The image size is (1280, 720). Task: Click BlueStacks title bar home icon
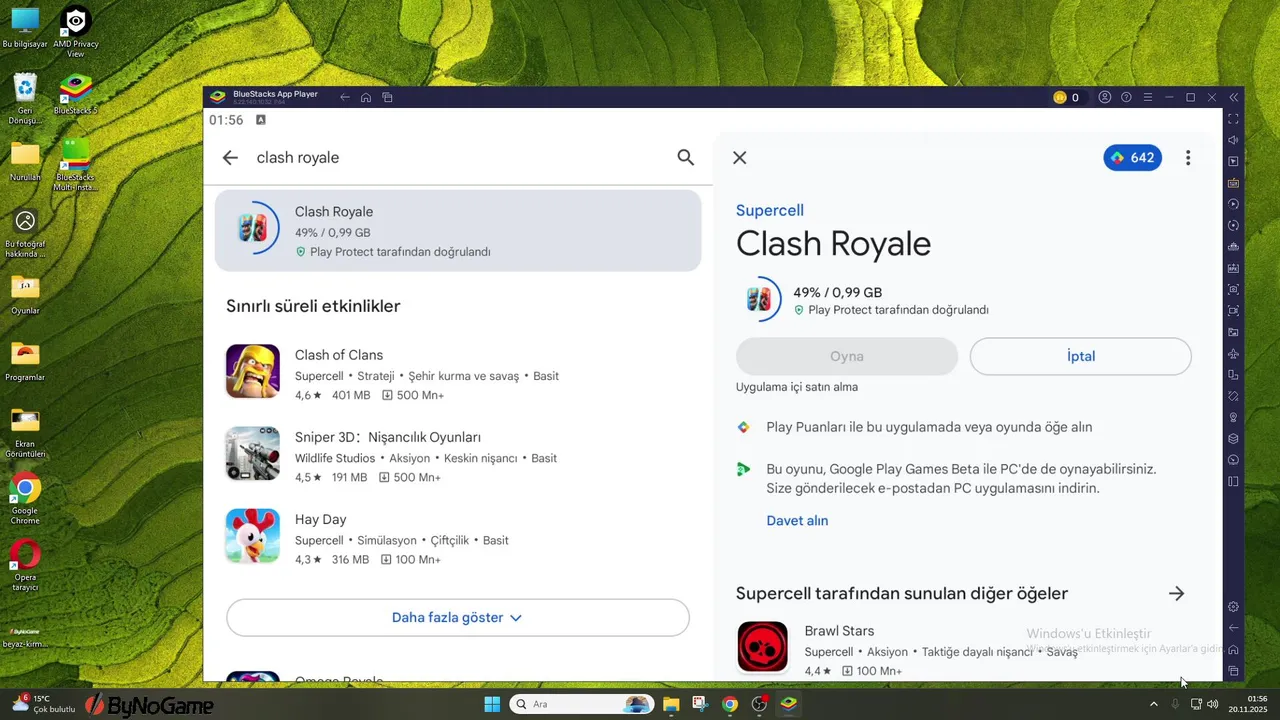(366, 97)
